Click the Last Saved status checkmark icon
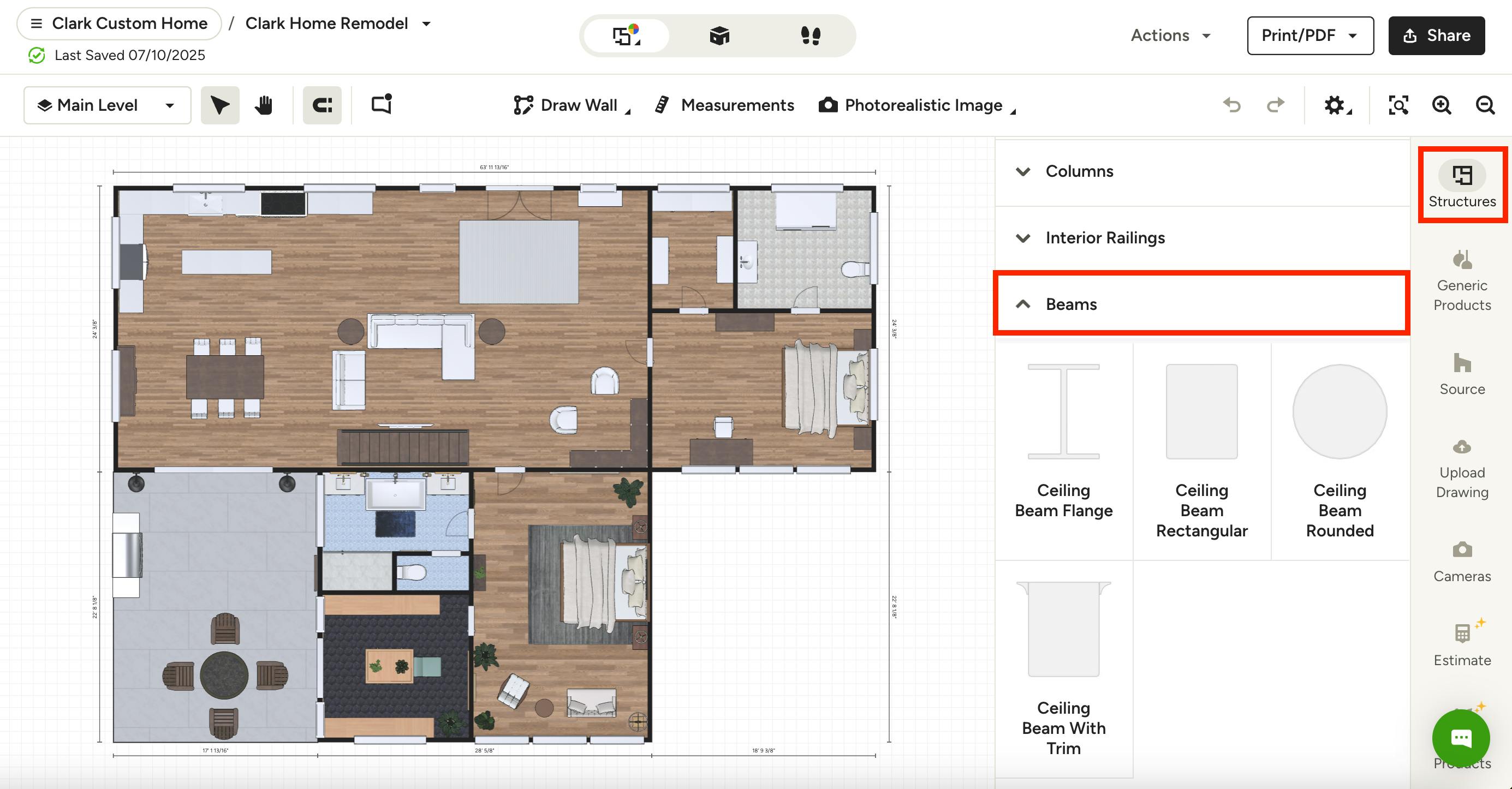This screenshot has width=1512, height=789. (x=37, y=55)
